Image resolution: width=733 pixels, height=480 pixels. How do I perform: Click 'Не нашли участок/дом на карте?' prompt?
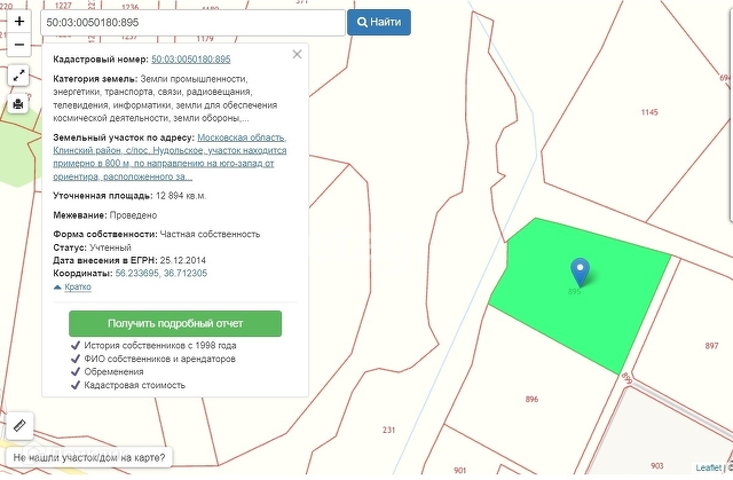coord(90,458)
